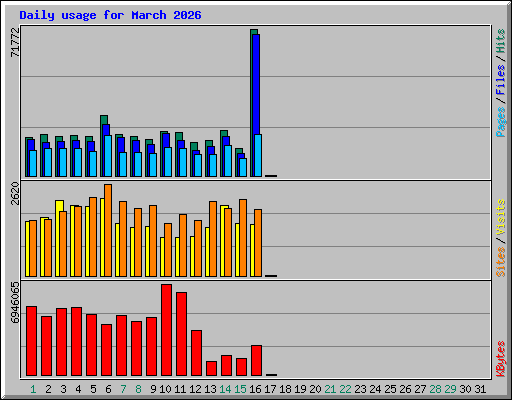
Task: Click day 25 on the date axis
Action: point(390,389)
